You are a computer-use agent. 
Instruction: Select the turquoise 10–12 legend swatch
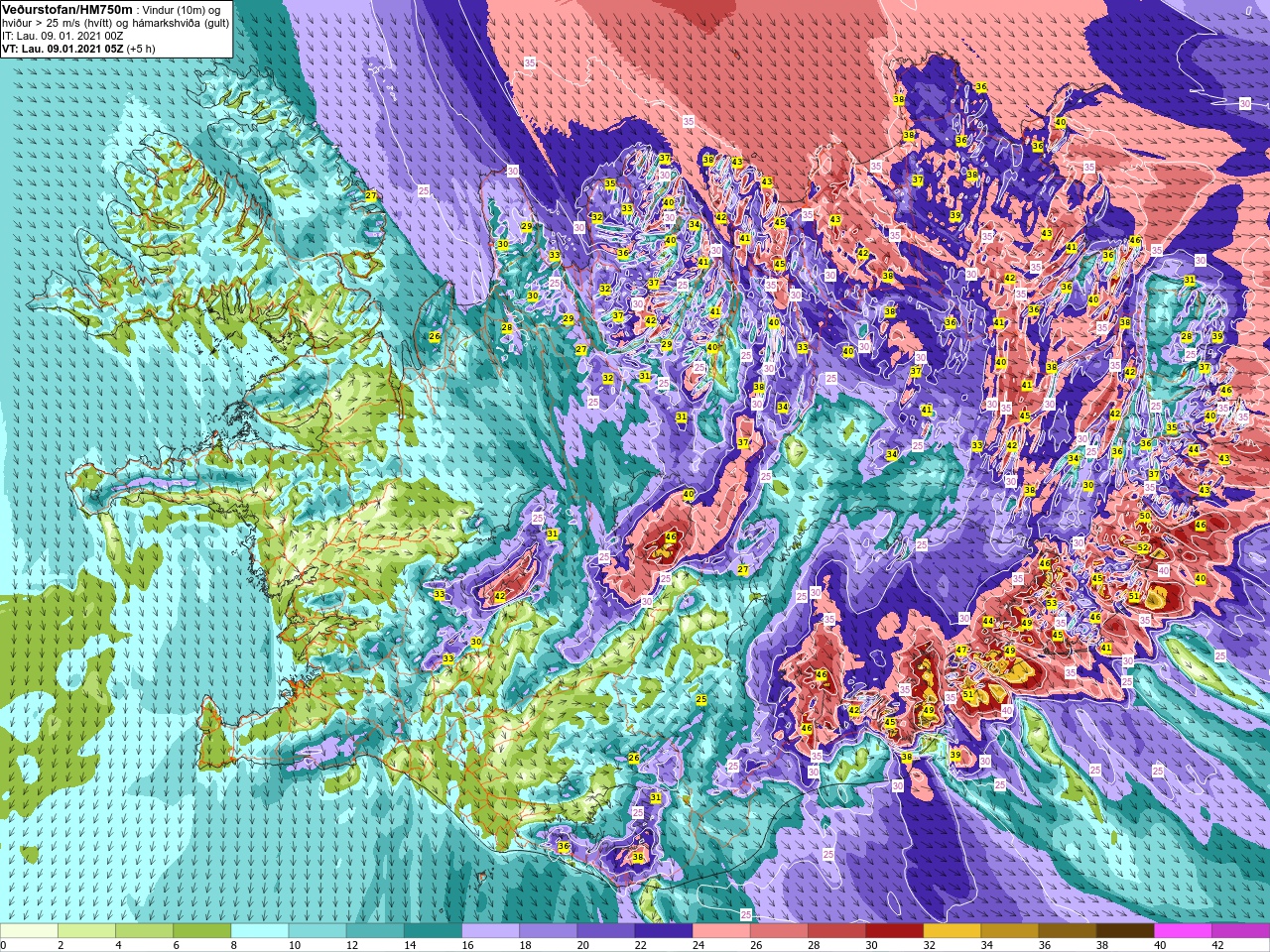317,931
